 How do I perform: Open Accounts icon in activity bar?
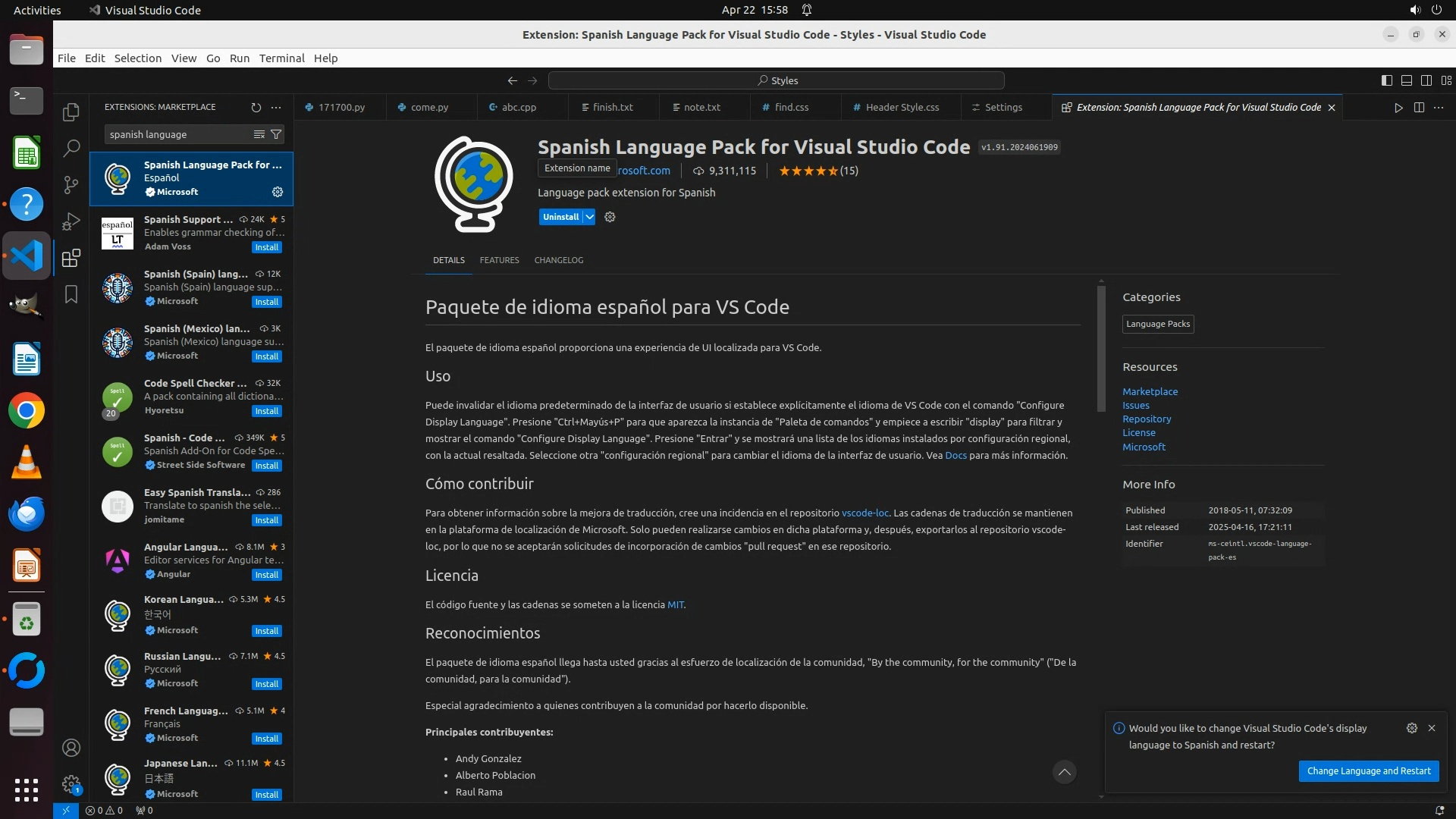(x=71, y=748)
